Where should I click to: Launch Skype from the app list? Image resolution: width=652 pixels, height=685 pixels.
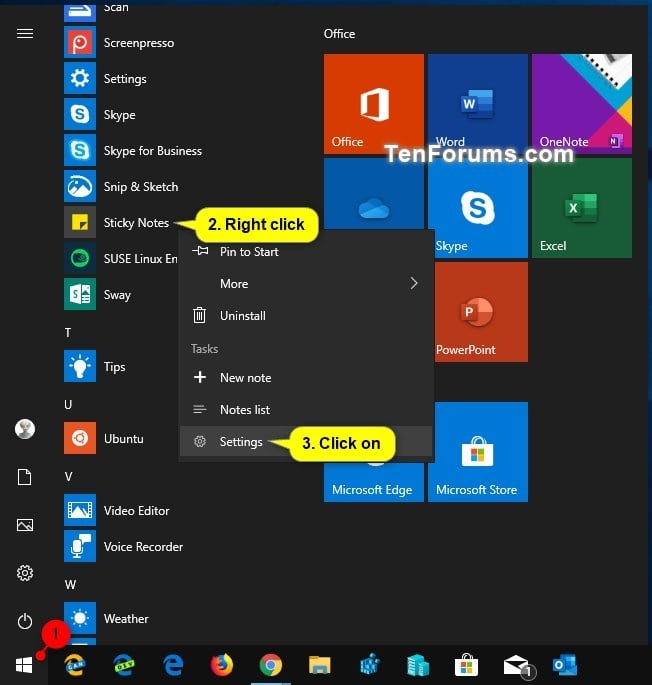(x=100, y=115)
